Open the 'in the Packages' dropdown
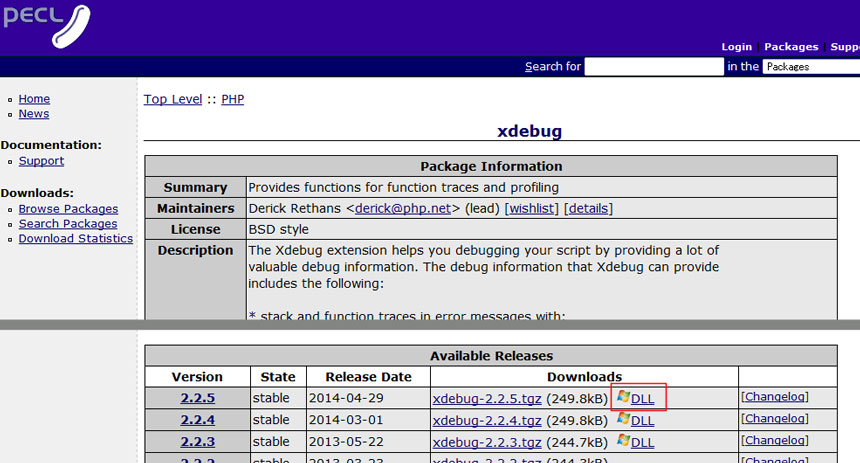This screenshot has height=463, width=860. (x=811, y=66)
